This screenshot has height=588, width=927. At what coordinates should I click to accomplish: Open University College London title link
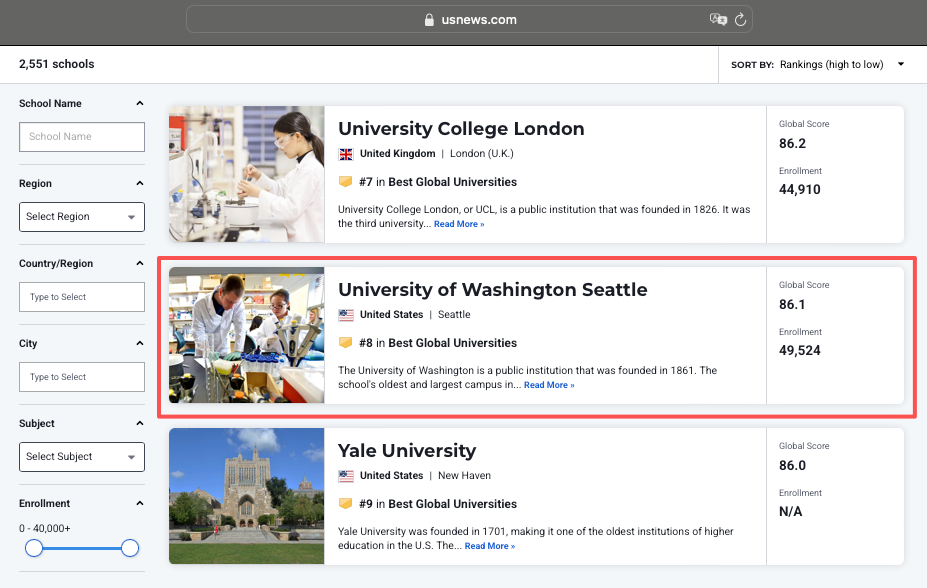[x=461, y=129]
